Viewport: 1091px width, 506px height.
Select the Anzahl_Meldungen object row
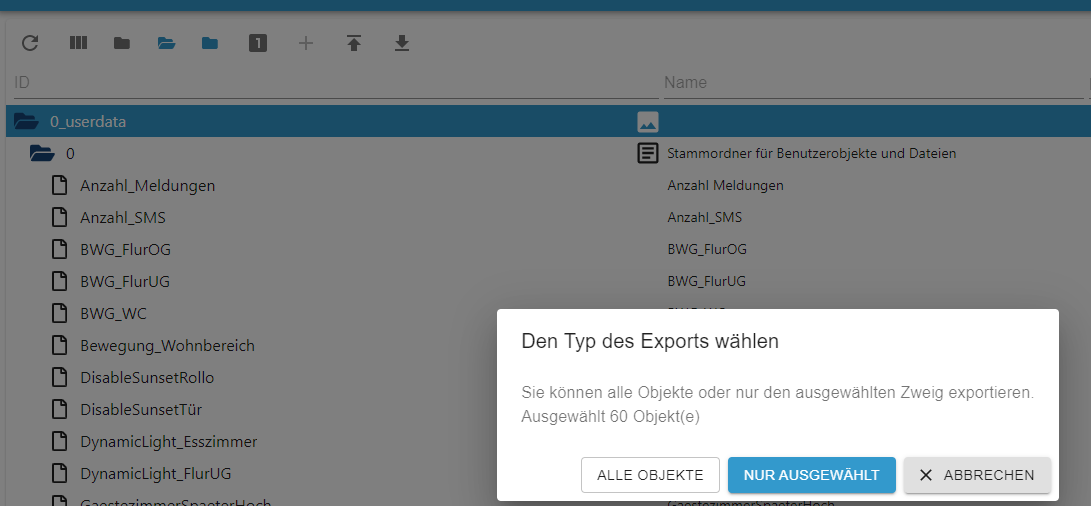(x=546, y=185)
